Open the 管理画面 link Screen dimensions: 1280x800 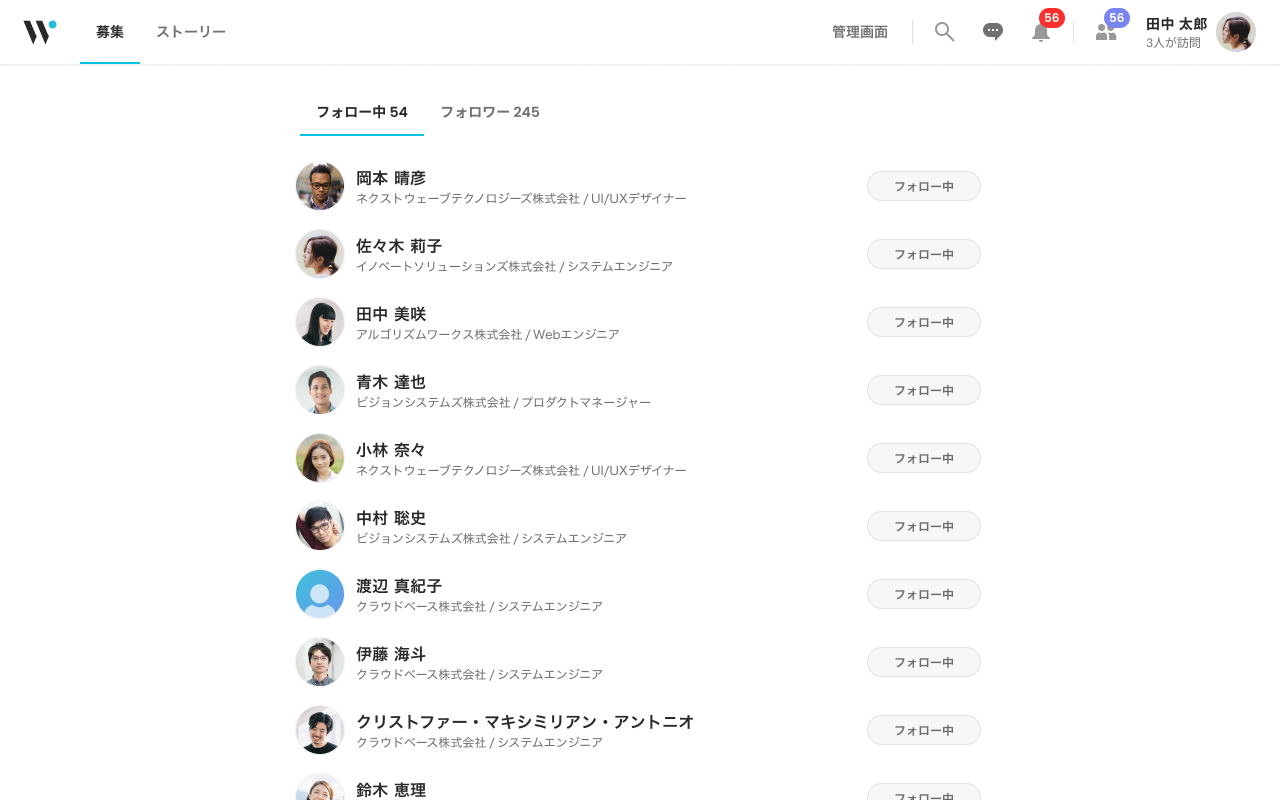point(860,32)
